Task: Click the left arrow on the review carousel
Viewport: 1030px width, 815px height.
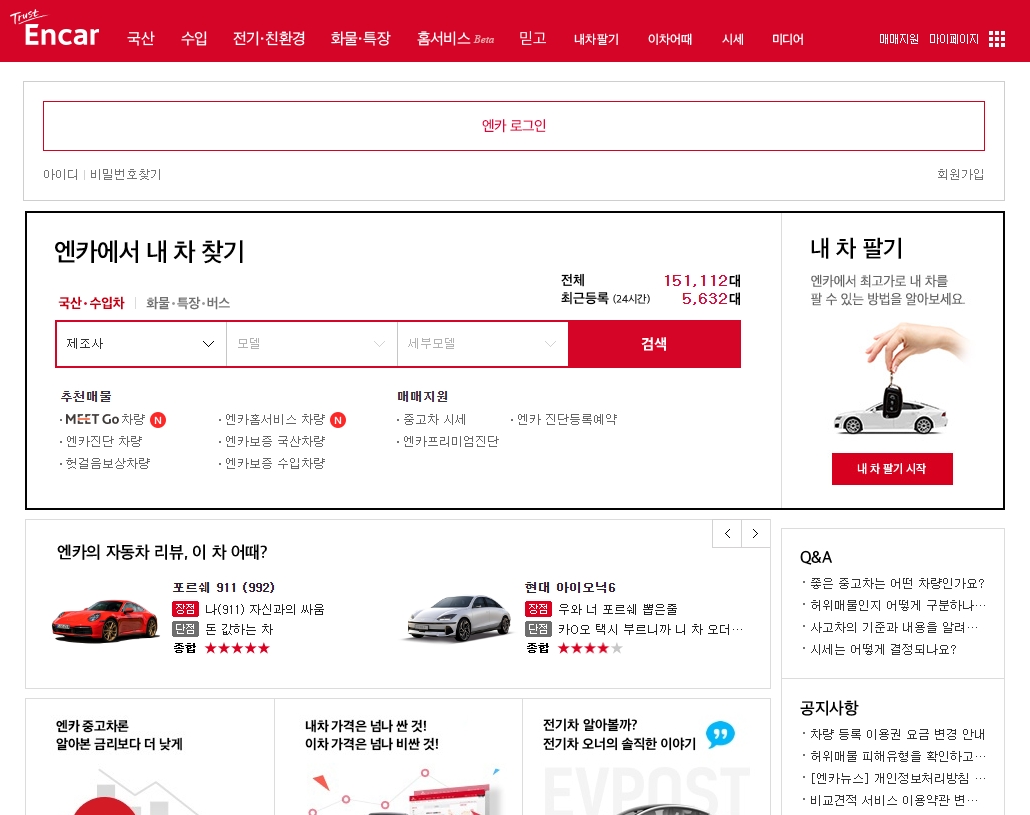Action: pyautogui.click(x=727, y=533)
